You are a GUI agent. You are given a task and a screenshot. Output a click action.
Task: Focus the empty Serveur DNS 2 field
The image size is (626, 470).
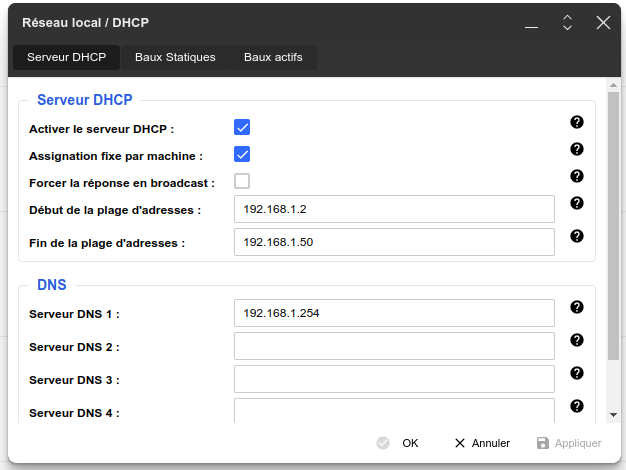click(394, 346)
